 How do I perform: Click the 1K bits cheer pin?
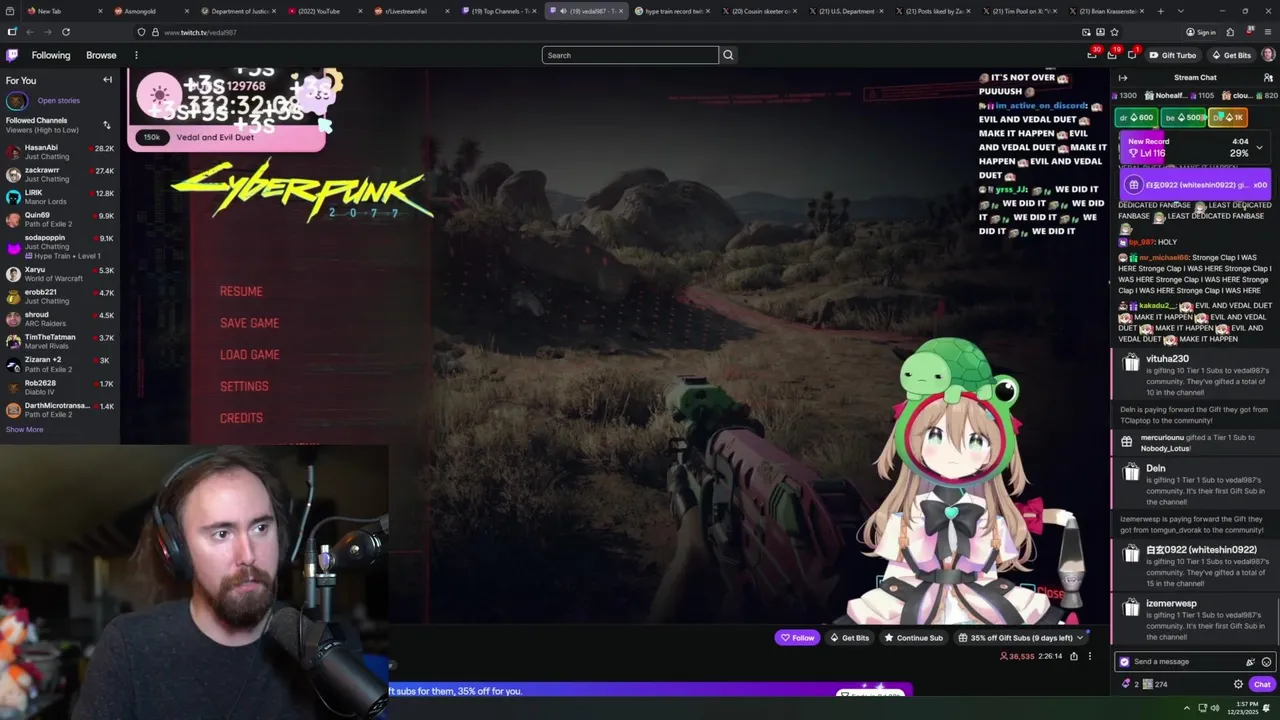pos(1228,118)
